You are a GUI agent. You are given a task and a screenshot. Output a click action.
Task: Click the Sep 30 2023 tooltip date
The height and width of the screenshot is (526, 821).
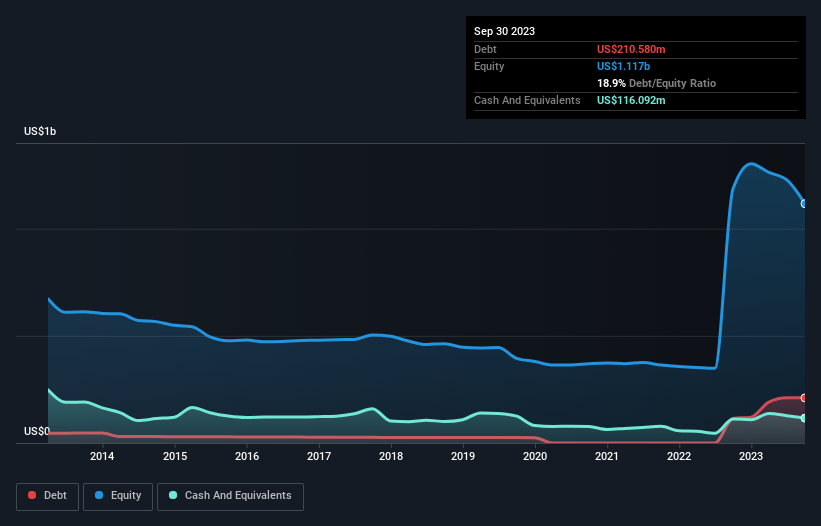(504, 31)
